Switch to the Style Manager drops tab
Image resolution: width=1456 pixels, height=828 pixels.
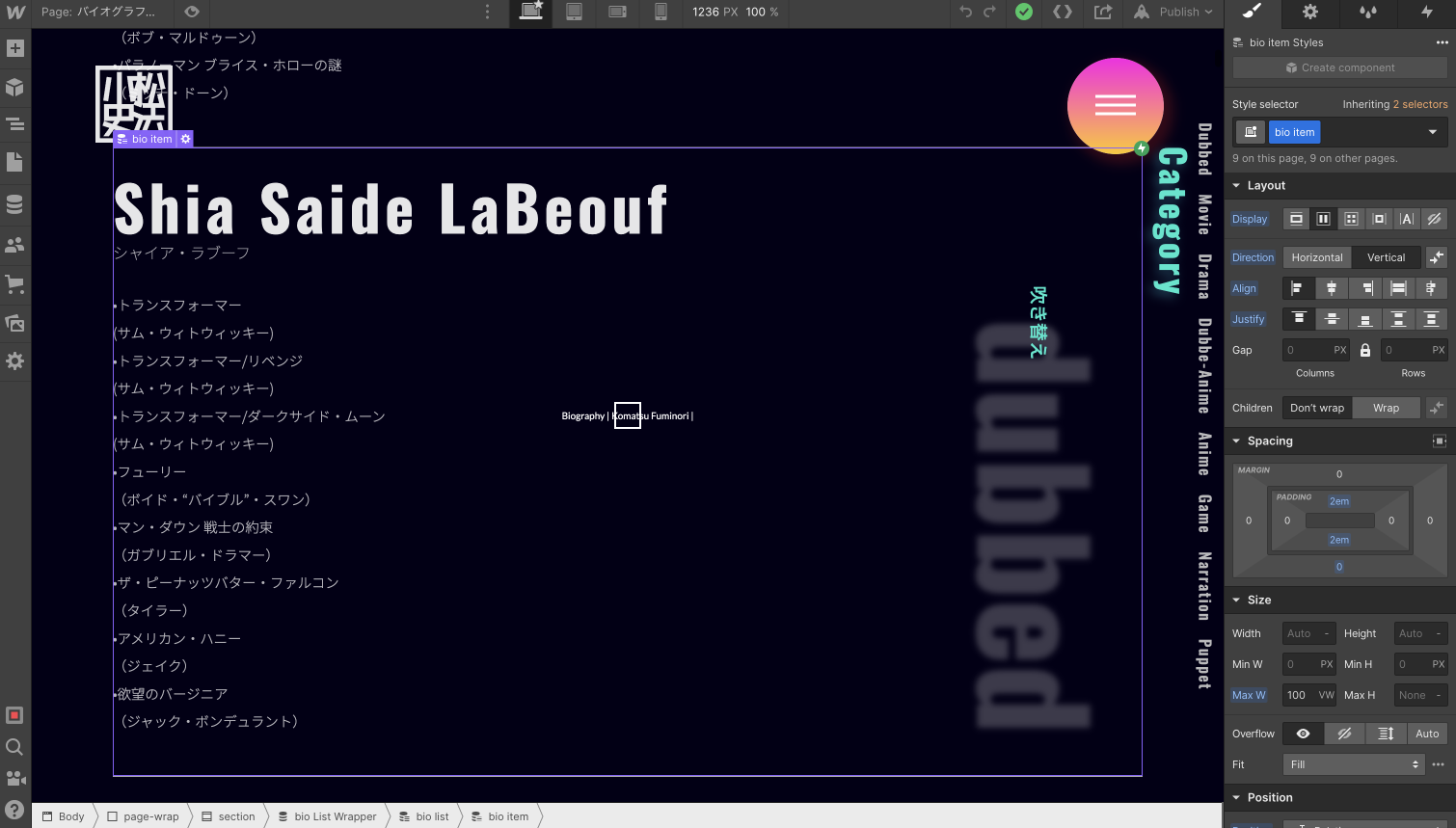(1368, 13)
